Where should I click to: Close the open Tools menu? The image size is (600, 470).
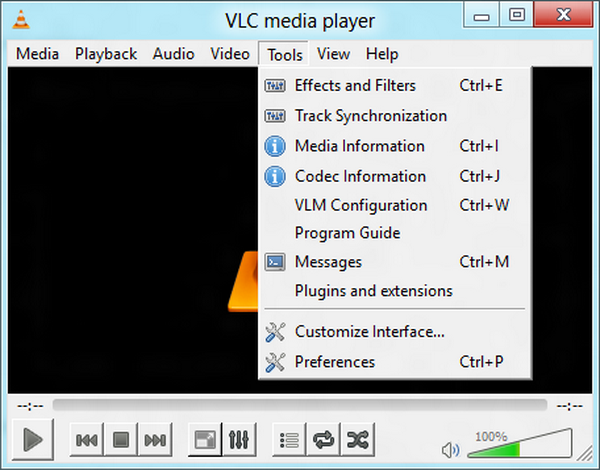(x=285, y=54)
